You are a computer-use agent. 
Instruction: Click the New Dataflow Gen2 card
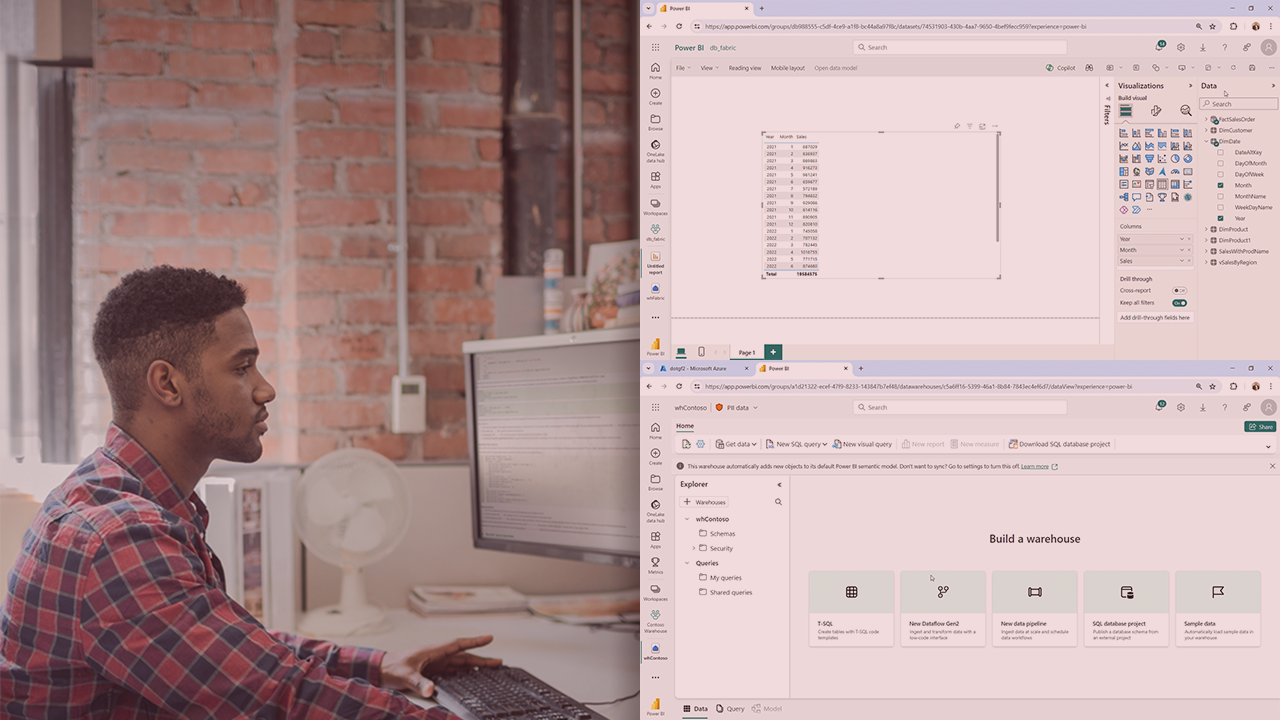[x=943, y=608]
